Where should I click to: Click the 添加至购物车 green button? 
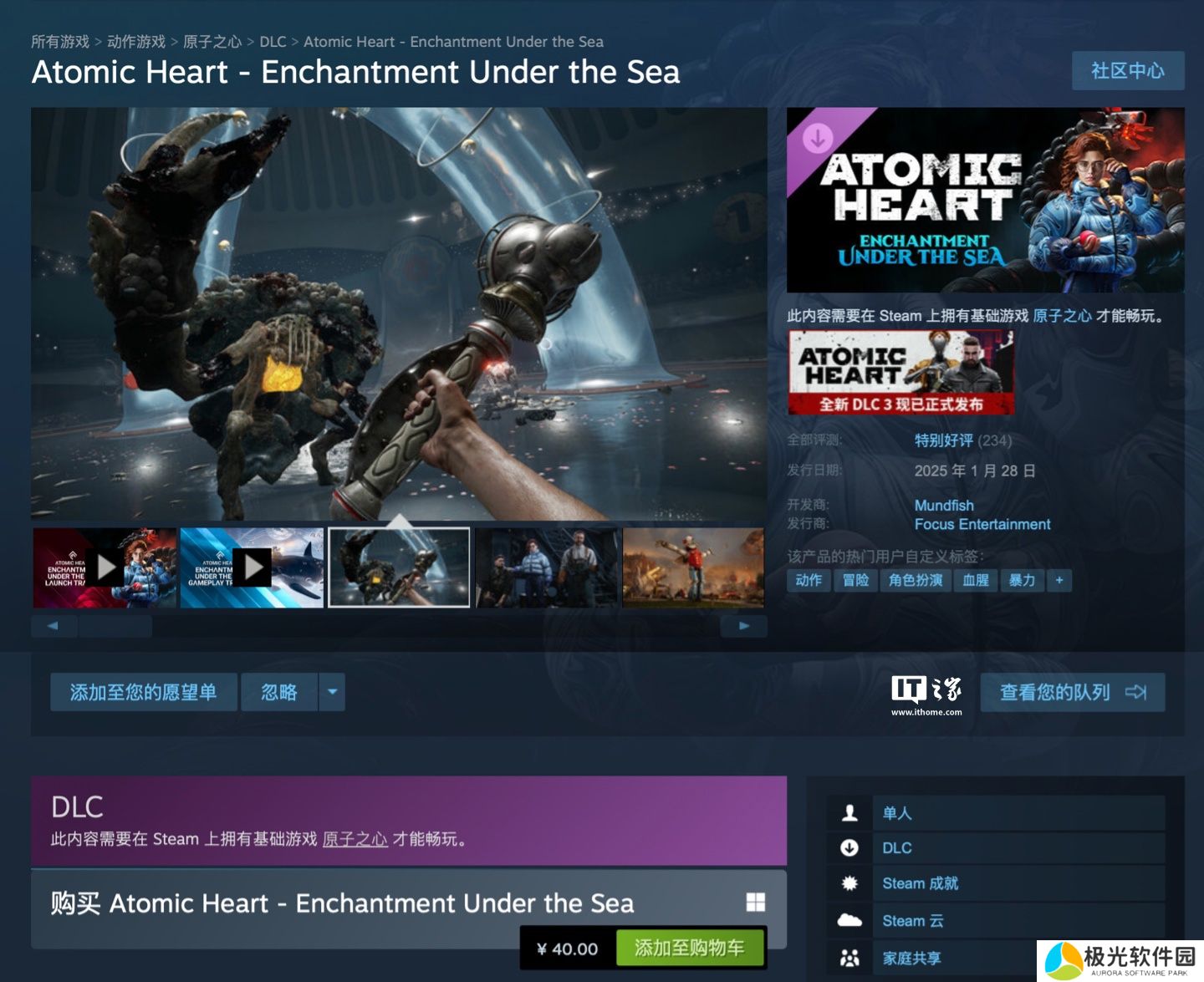pyautogui.click(x=690, y=948)
